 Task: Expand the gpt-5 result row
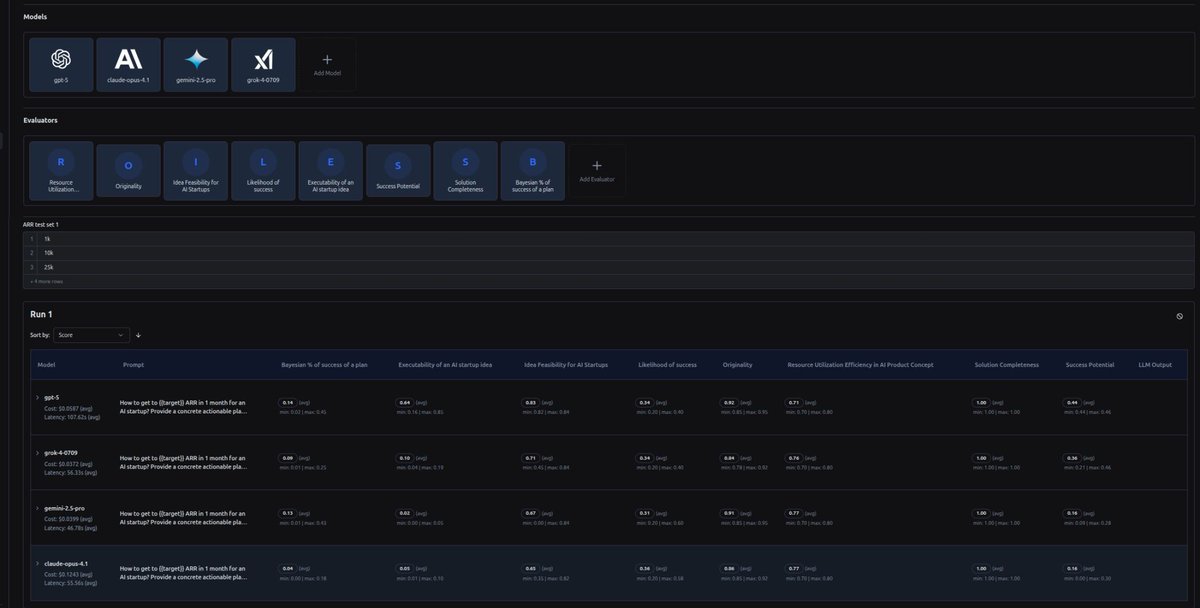click(38, 398)
